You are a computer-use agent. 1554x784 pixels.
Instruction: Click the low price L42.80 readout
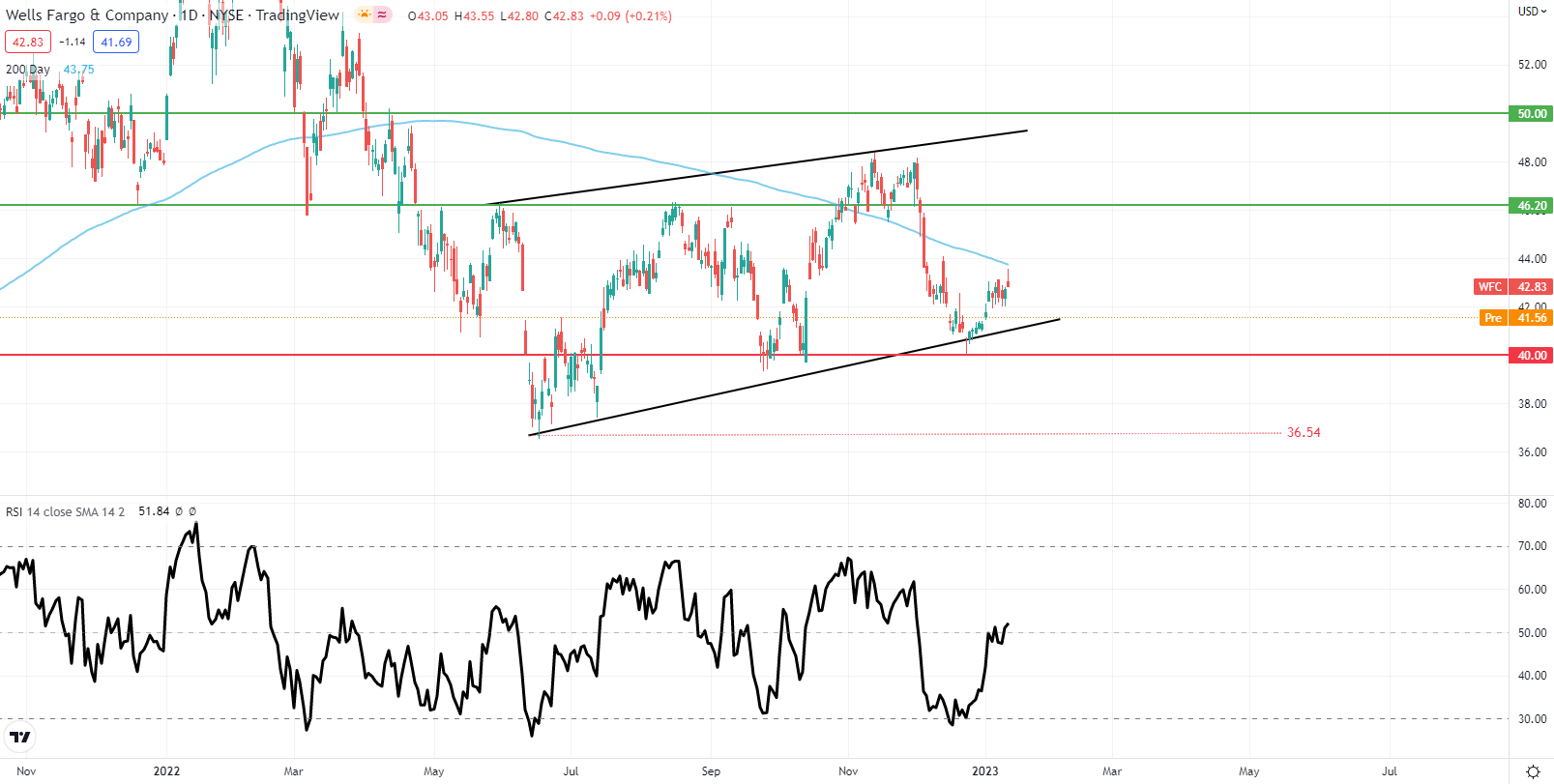[x=519, y=16]
